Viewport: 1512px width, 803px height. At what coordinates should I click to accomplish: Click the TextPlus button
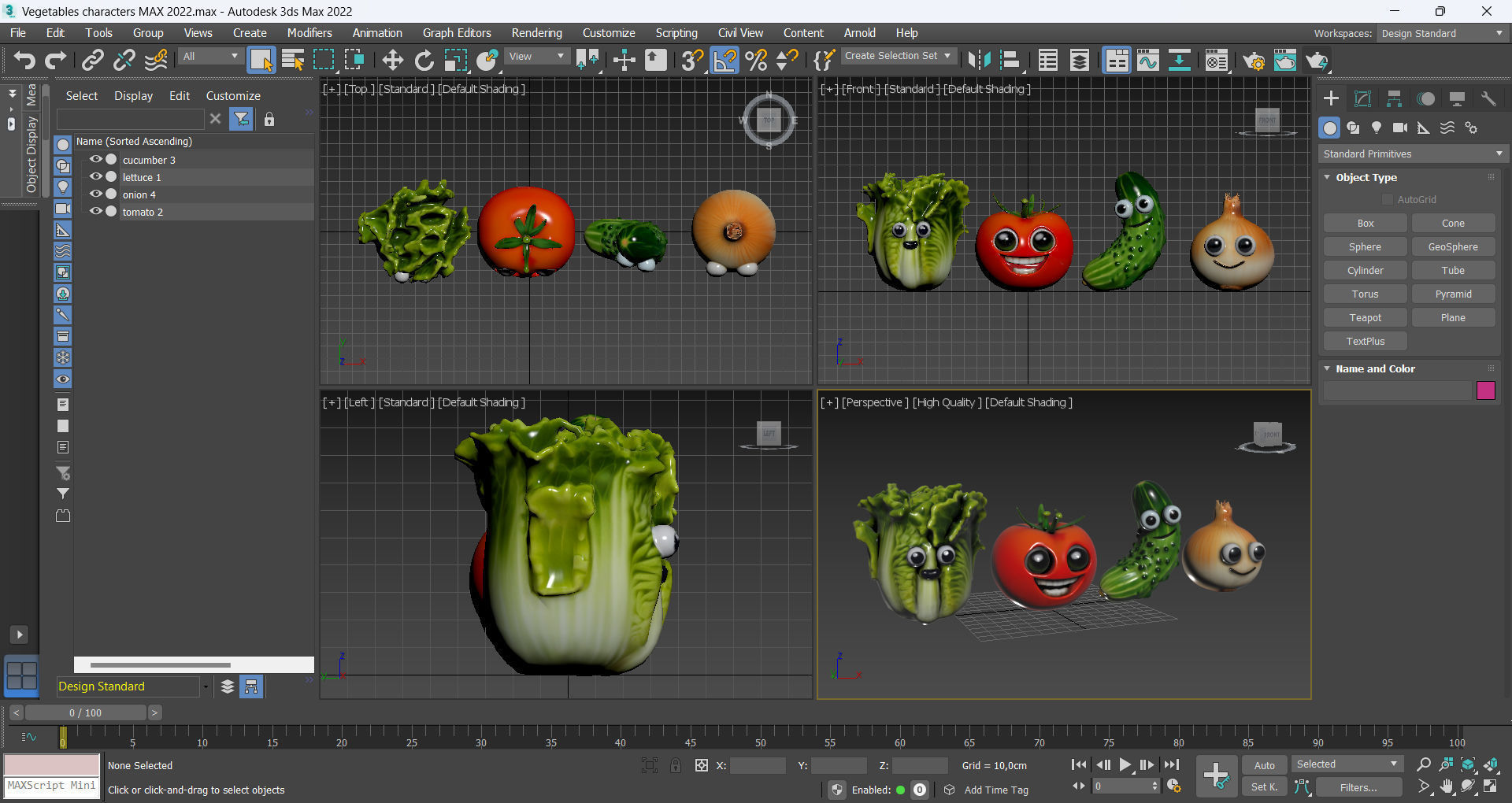click(1365, 341)
